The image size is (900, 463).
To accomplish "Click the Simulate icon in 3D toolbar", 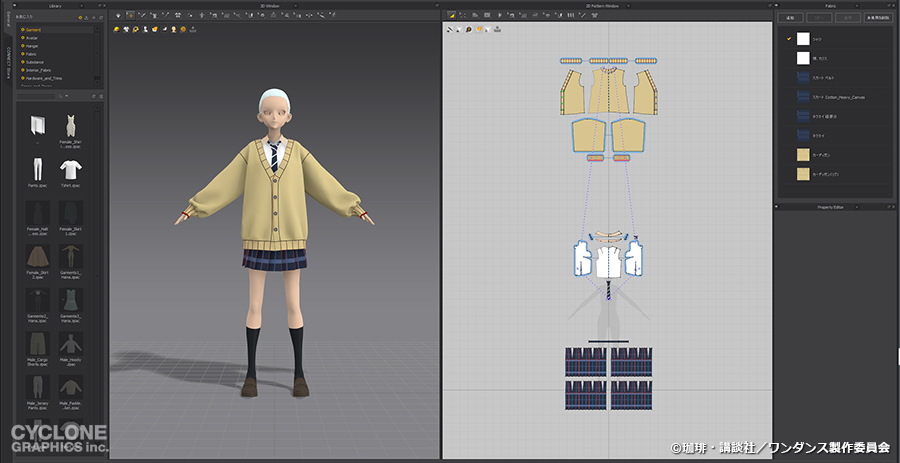I will [x=118, y=16].
